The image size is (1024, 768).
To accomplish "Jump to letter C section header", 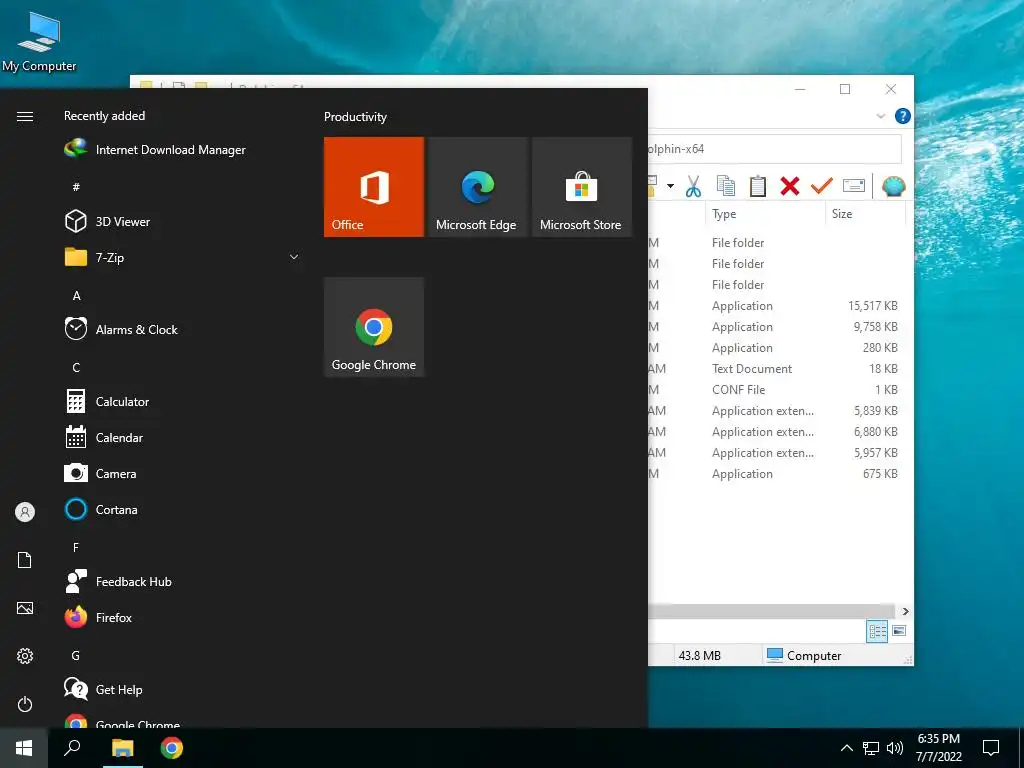I will (x=76, y=368).
